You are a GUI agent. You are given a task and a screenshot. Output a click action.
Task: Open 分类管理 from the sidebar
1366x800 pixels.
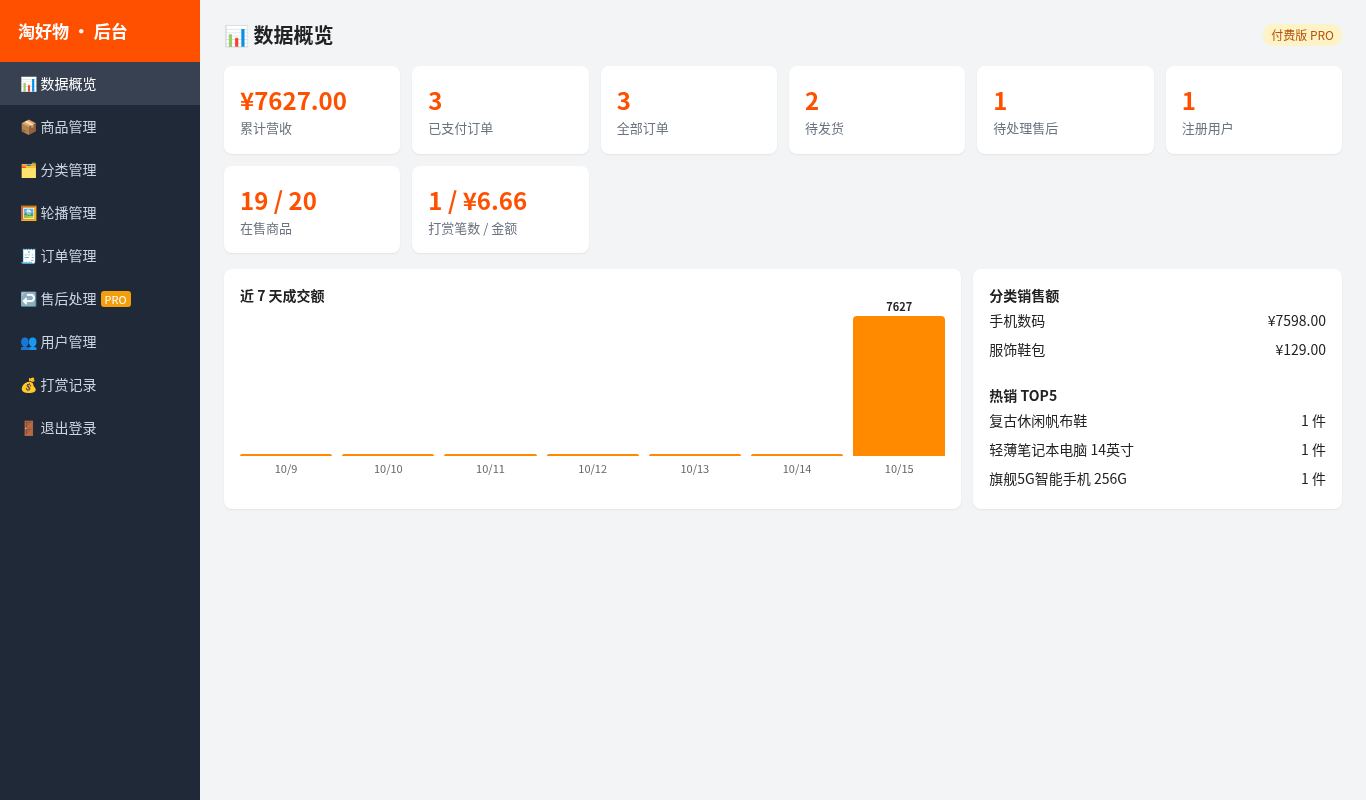coord(100,170)
